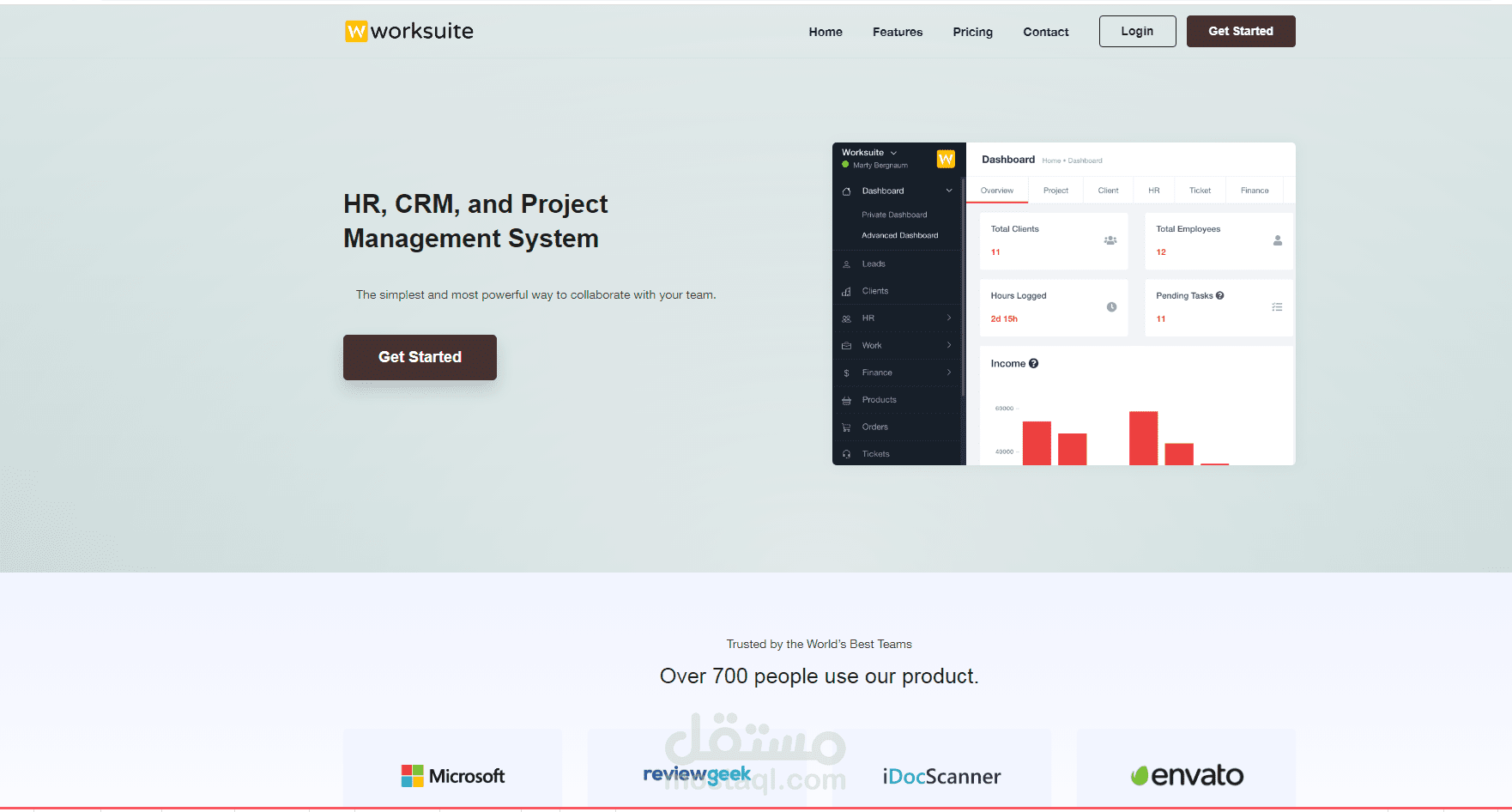The image size is (1512, 812).
Task: Click the reviewgeek logo card
Action: tap(697, 770)
